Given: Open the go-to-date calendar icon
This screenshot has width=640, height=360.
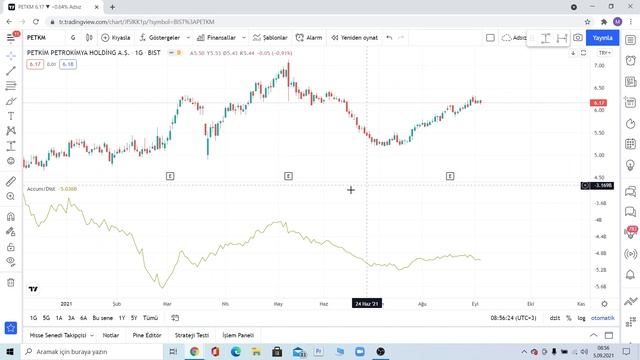Looking at the screenshot, I should tap(175, 318).
